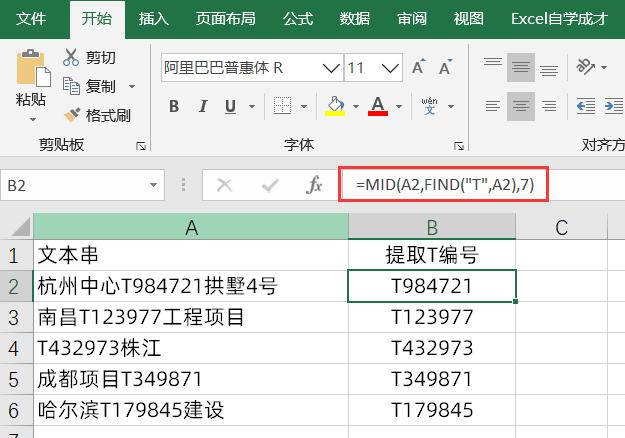Image resolution: width=625 pixels, height=438 pixels.
Task: Toggle center horizontal alignment
Action: pos(521,106)
